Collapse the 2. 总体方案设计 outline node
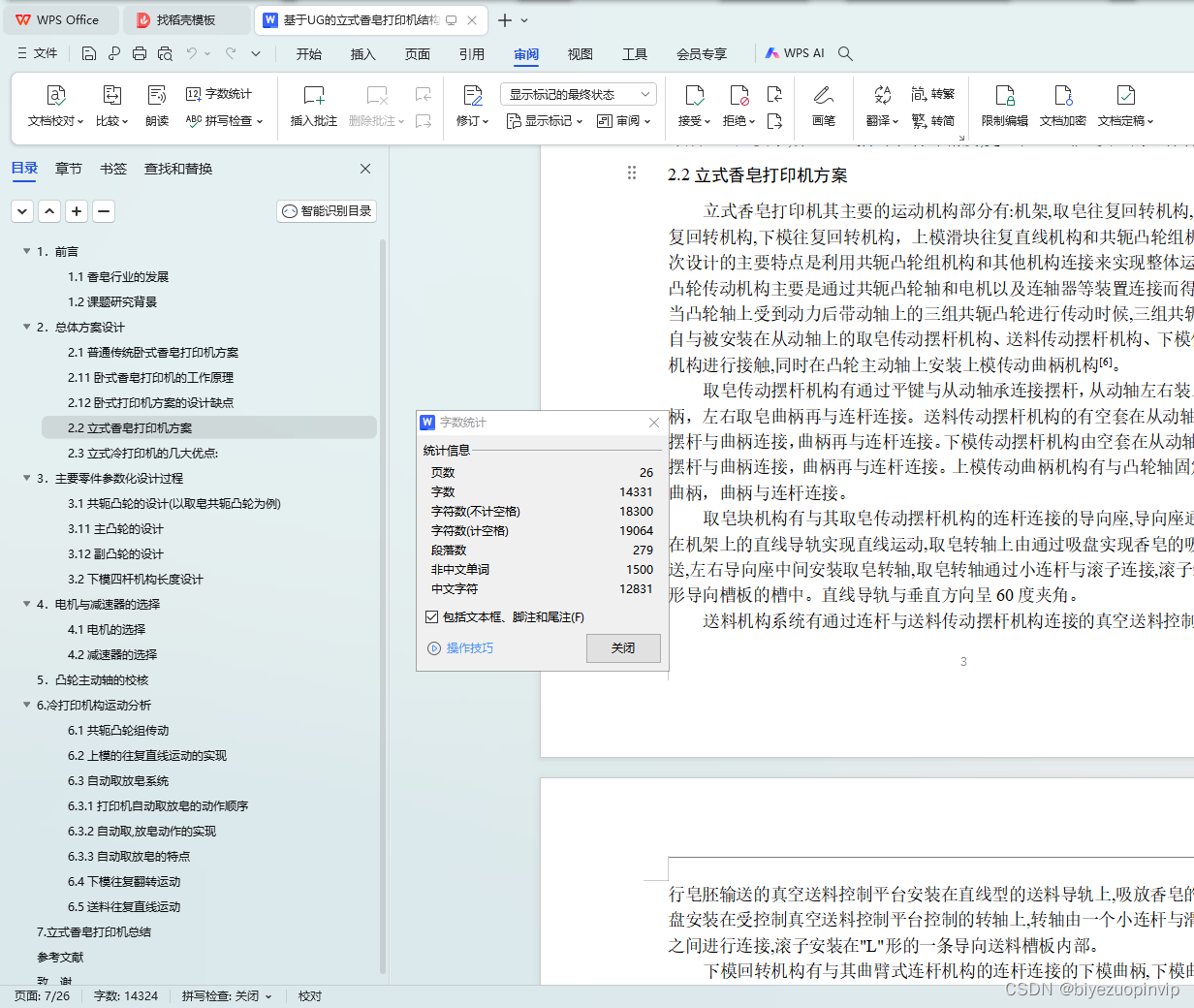 [27, 327]
